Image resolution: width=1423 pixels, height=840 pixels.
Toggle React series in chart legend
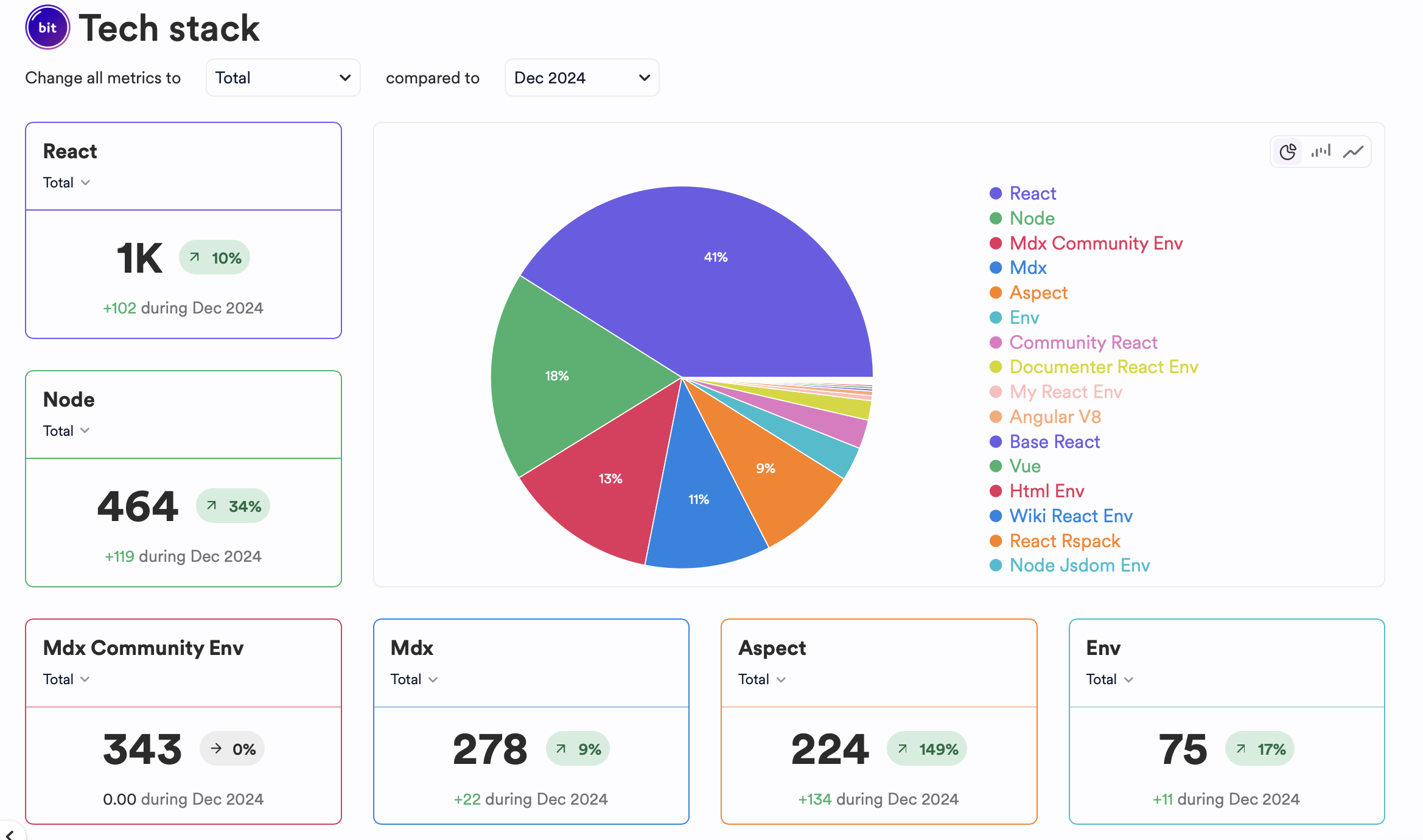click(1023, 193)
